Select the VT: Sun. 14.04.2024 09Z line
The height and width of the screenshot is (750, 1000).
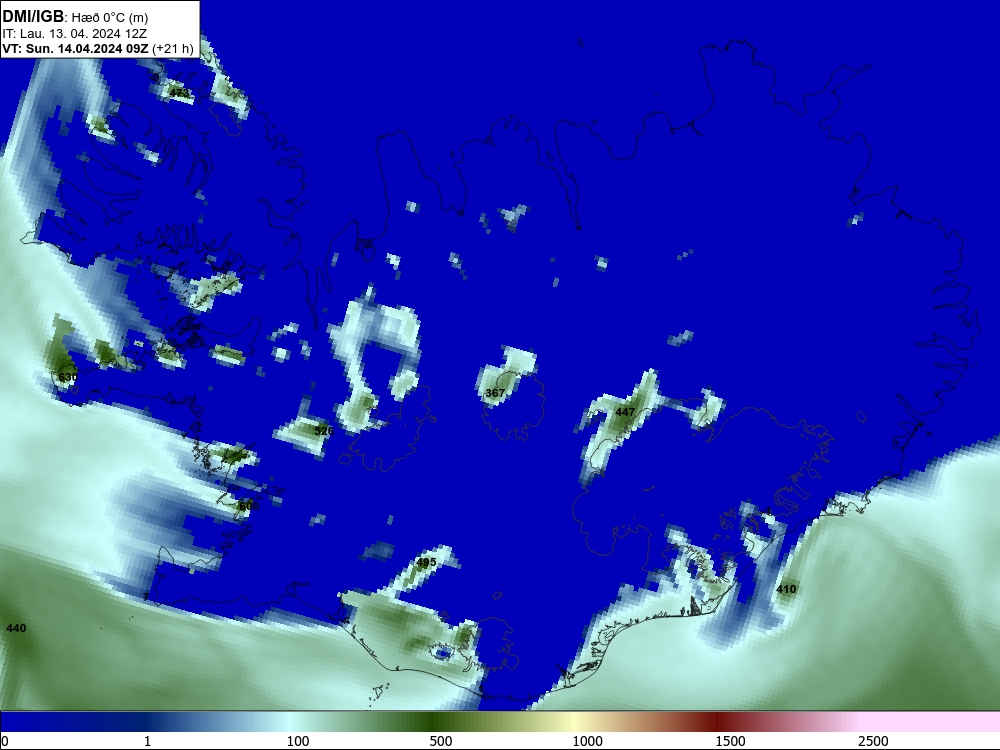tap(98, 48)
